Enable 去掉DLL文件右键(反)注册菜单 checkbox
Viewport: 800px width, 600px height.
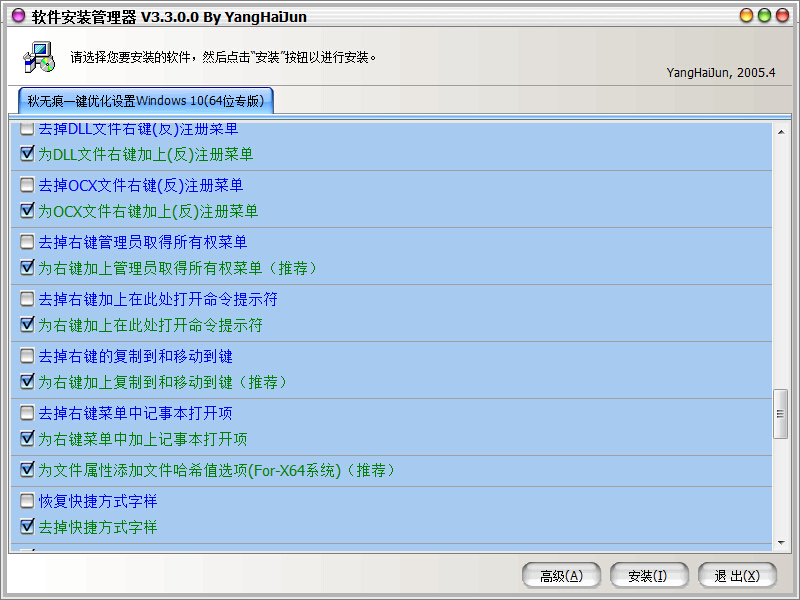click(x=27, y=129)
